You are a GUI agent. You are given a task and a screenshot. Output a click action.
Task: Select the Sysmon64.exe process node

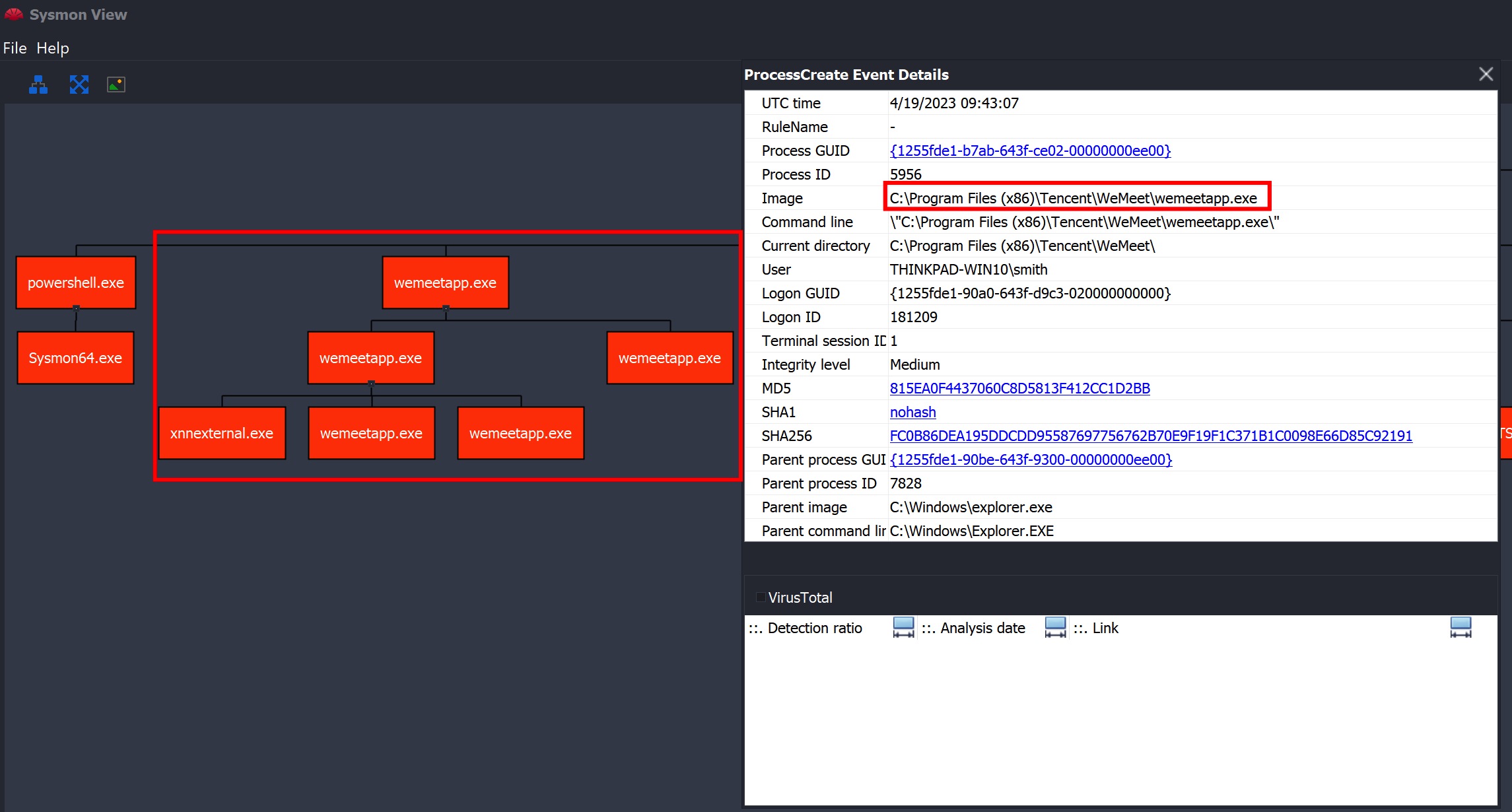tap(75, 358)
